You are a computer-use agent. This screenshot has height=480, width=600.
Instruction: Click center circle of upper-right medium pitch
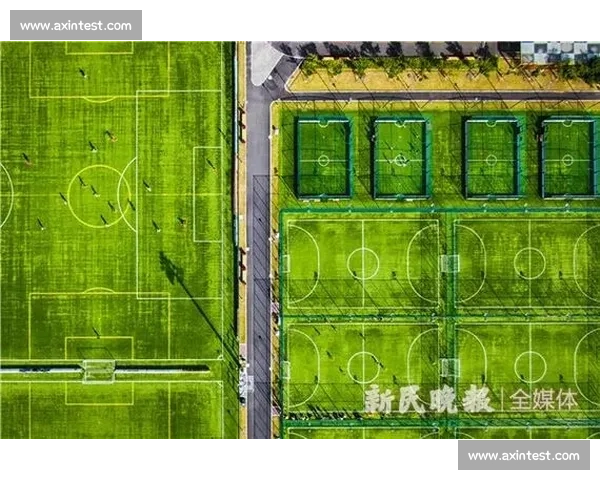coord(529,263)
